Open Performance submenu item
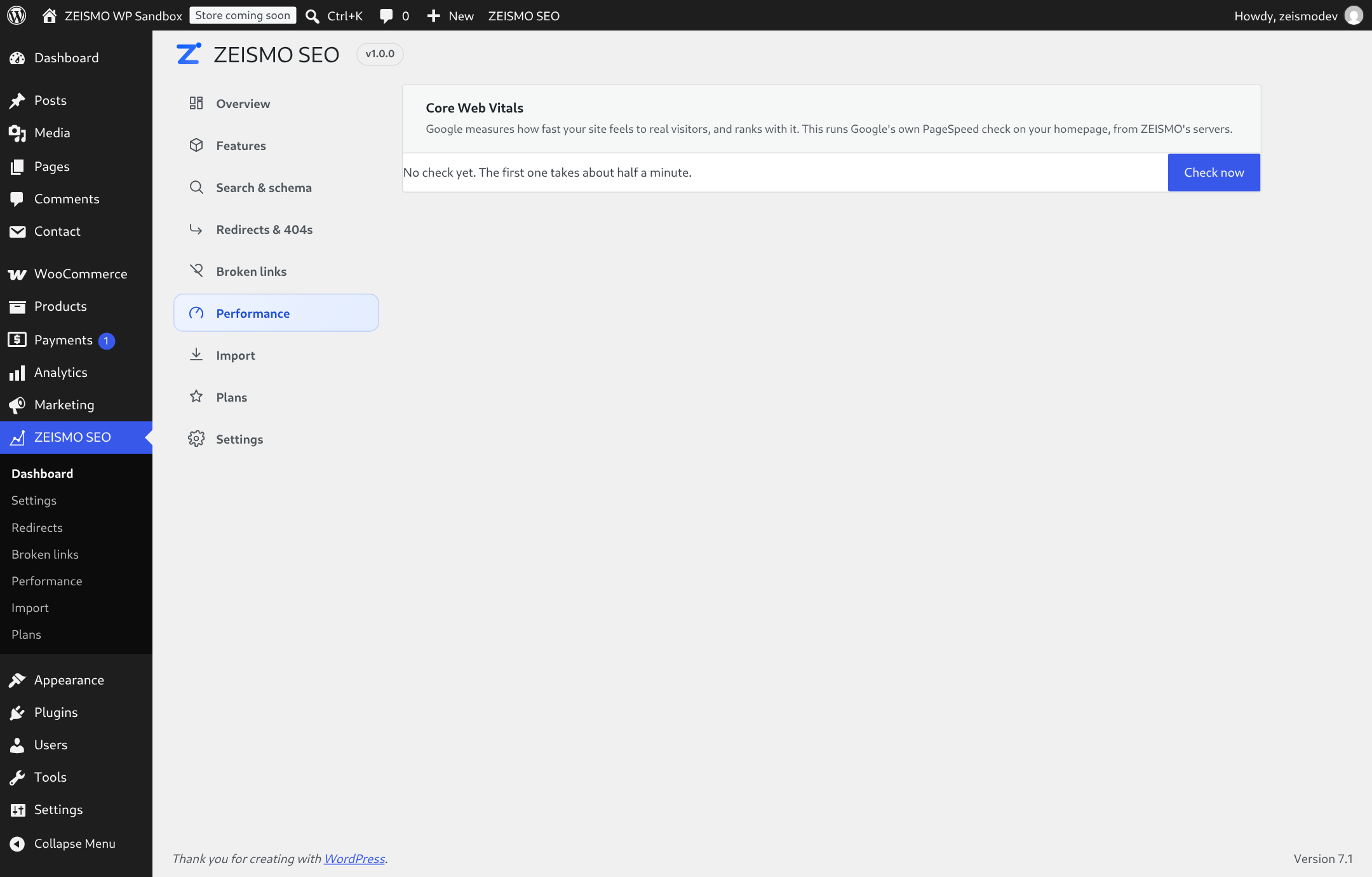 tap(47, 581)
